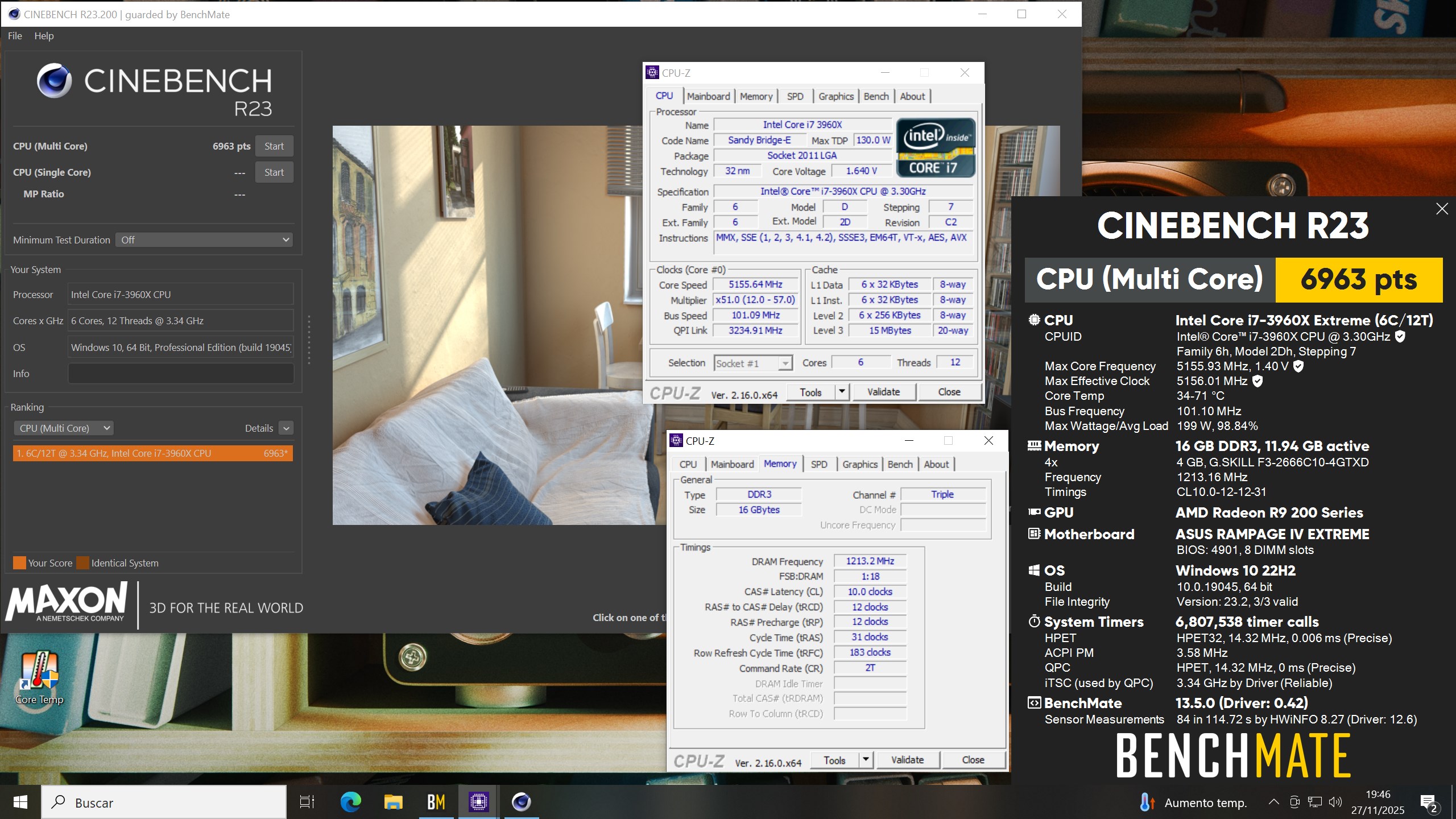
Task: Start the CPU (Single Core) test
Action: (x=274, y=172)
